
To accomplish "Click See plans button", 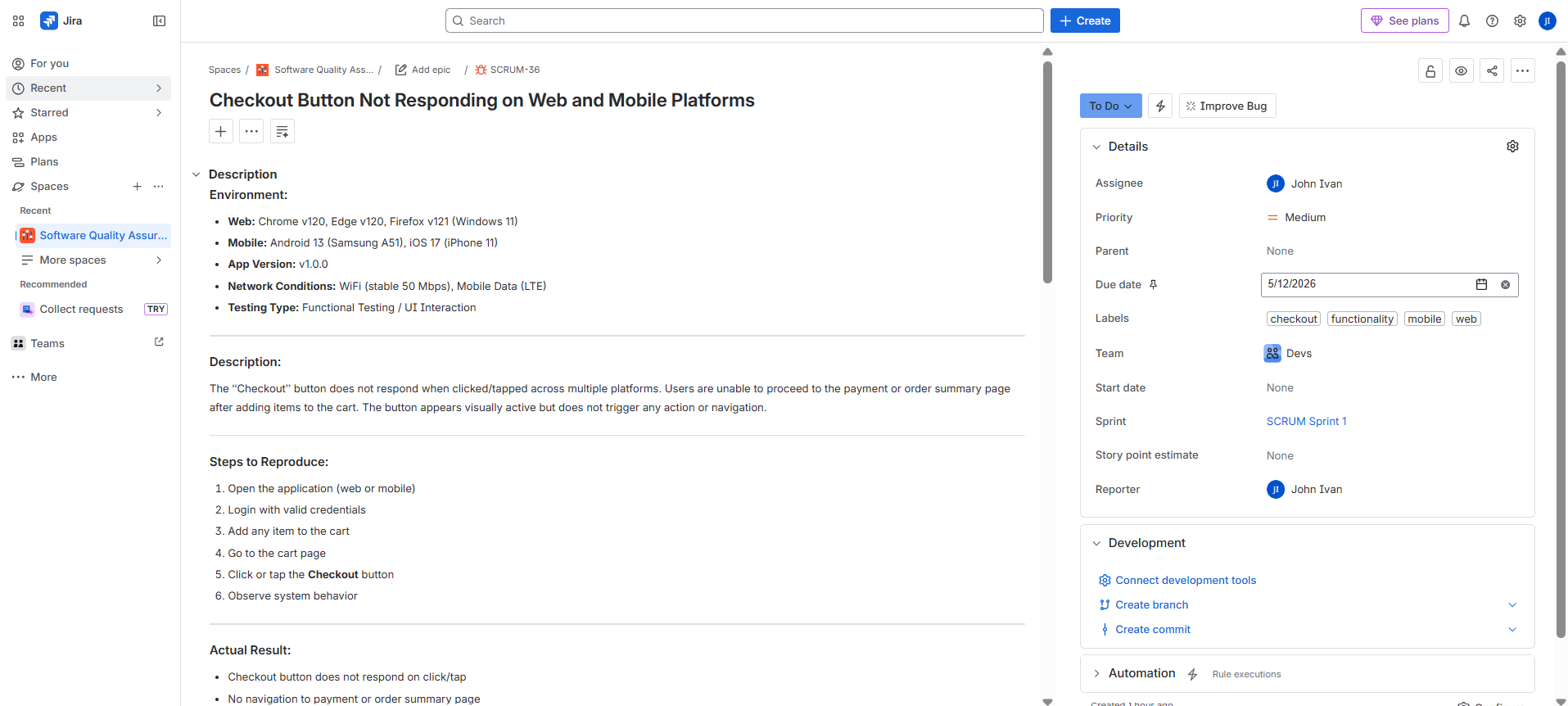I will [1405, 20].
